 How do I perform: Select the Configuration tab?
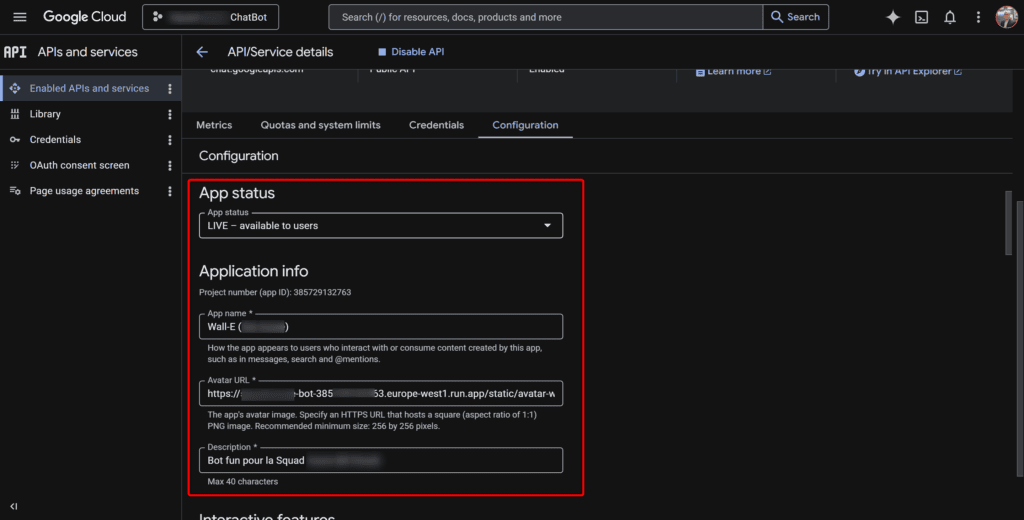point(525,125)
